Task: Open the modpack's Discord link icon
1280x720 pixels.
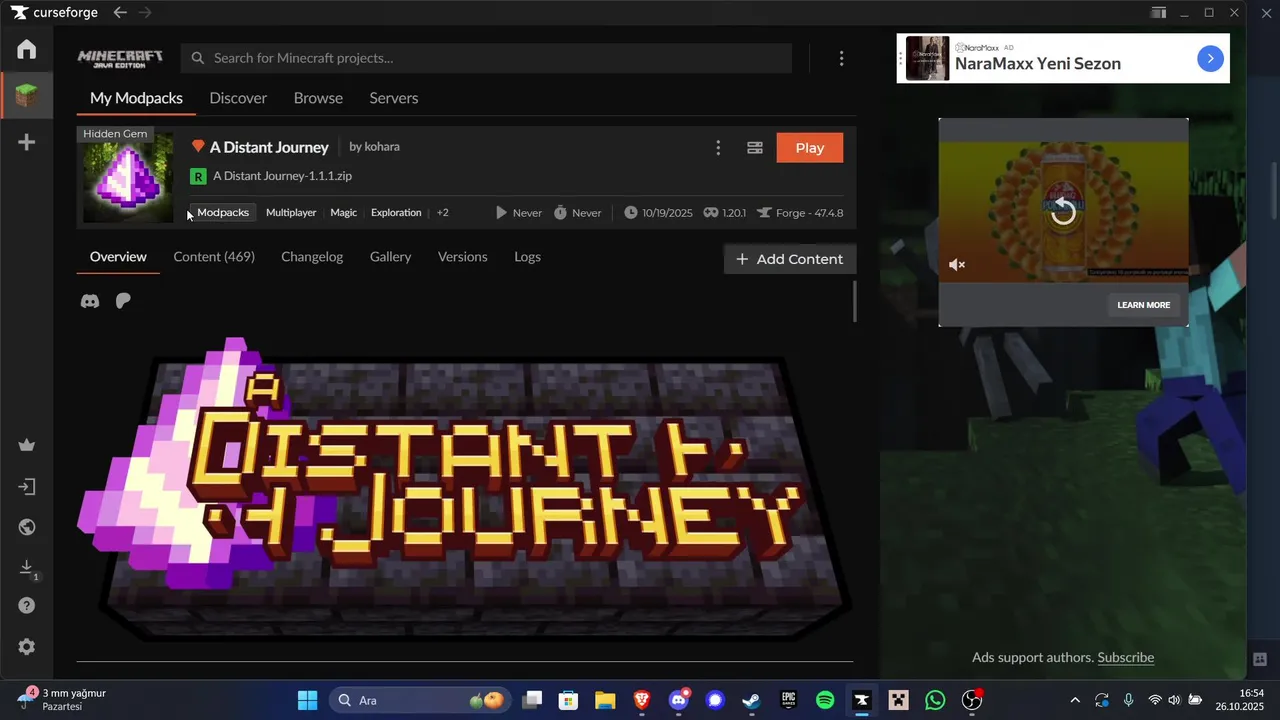Action: click(x=90, y=301)
